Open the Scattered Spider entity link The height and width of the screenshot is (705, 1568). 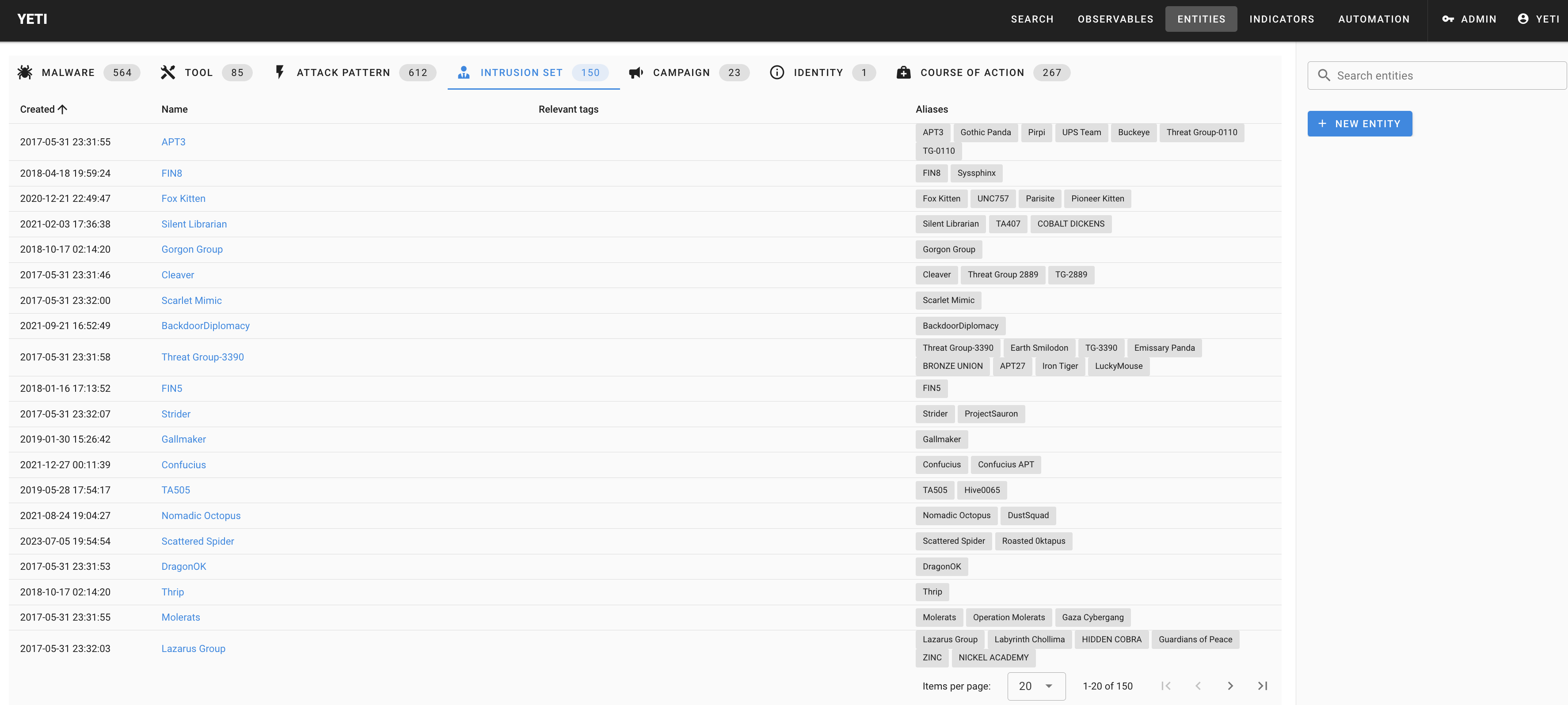[x=197, y=541]
